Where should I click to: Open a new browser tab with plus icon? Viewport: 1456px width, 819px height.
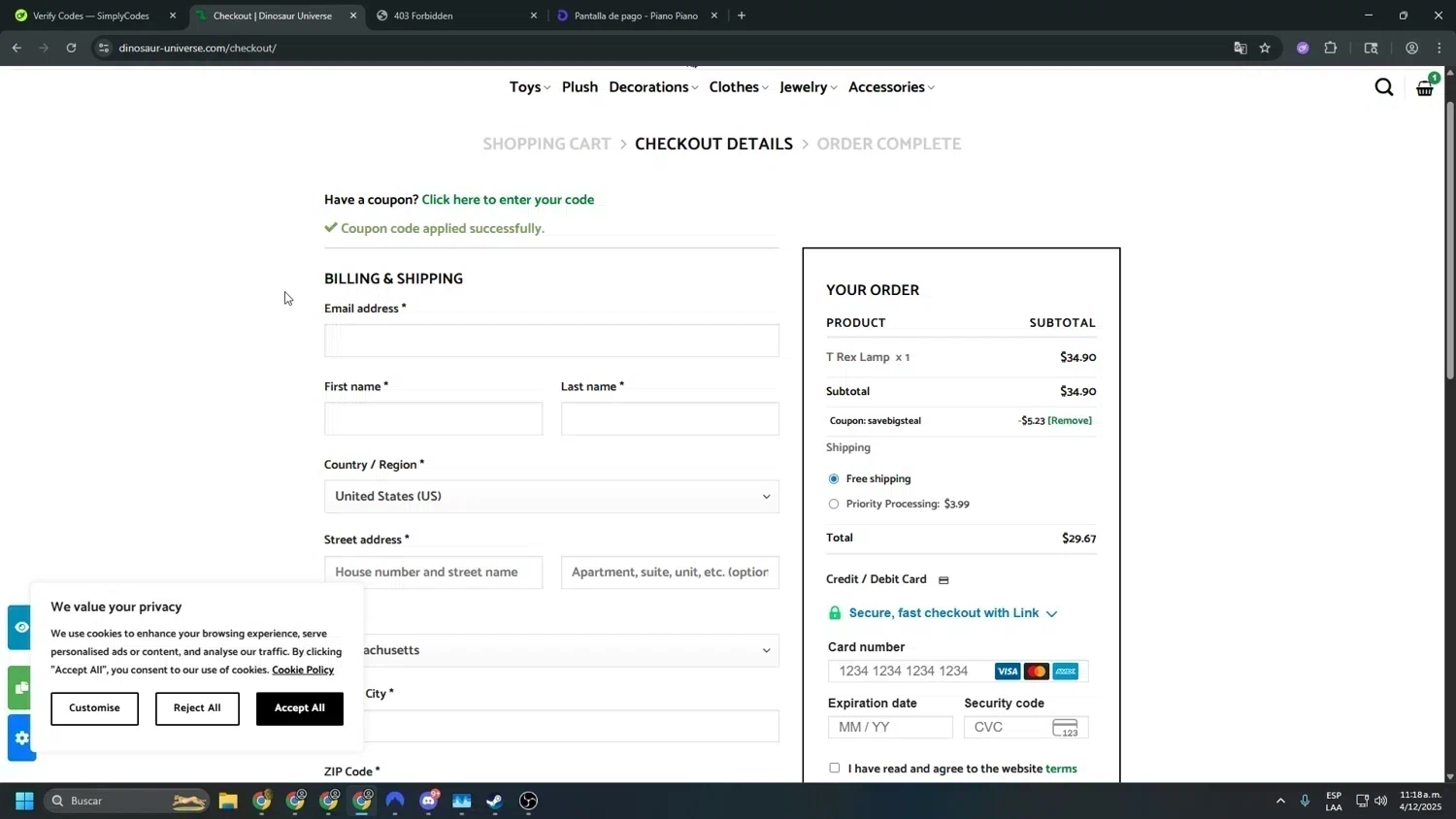pyautogui.click(x=742, y=16)
